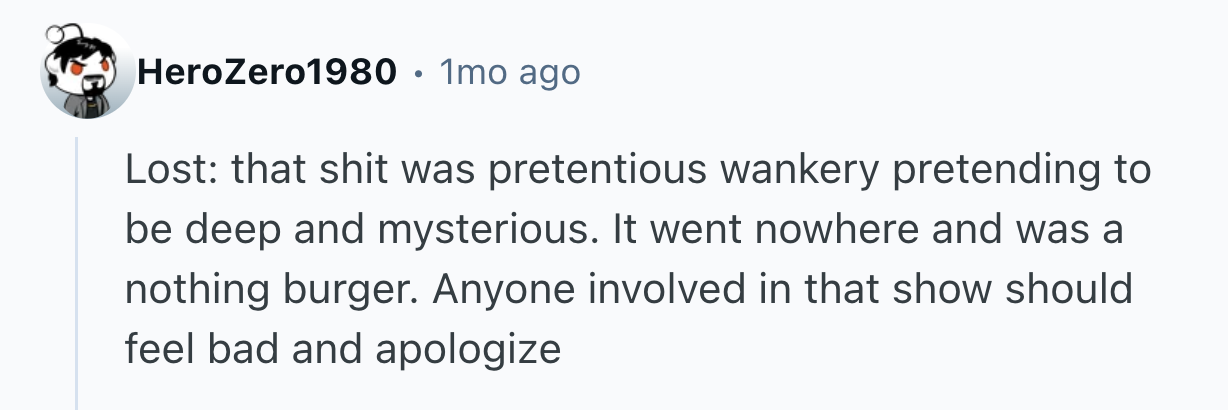Viewport: 1228px width, 410px height.
Task: Click the word "Anyone" in the comment
Action: tap(492, 291)
